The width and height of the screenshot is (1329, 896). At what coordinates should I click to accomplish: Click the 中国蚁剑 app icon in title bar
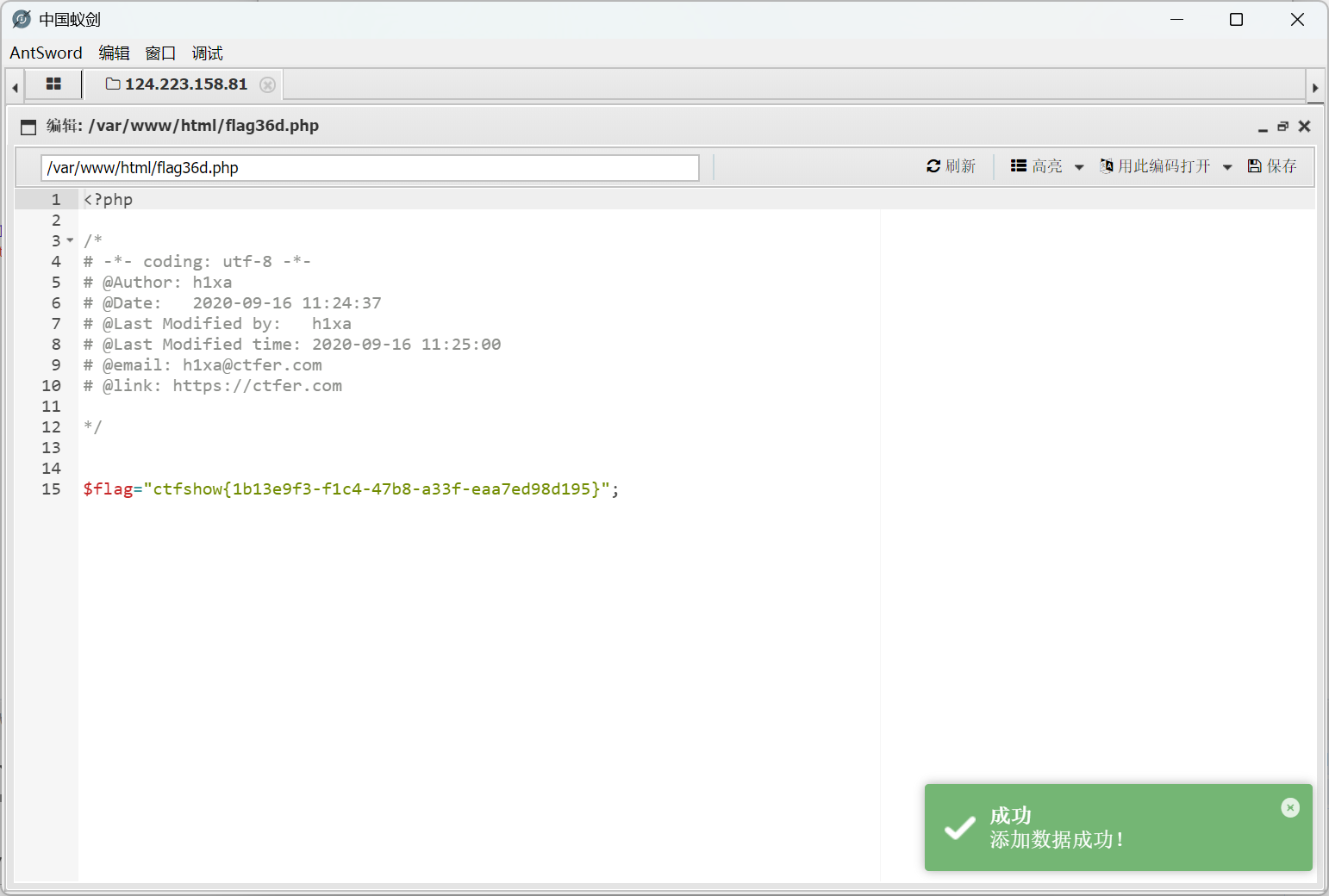pyautogui.click(x=22, y=19)
